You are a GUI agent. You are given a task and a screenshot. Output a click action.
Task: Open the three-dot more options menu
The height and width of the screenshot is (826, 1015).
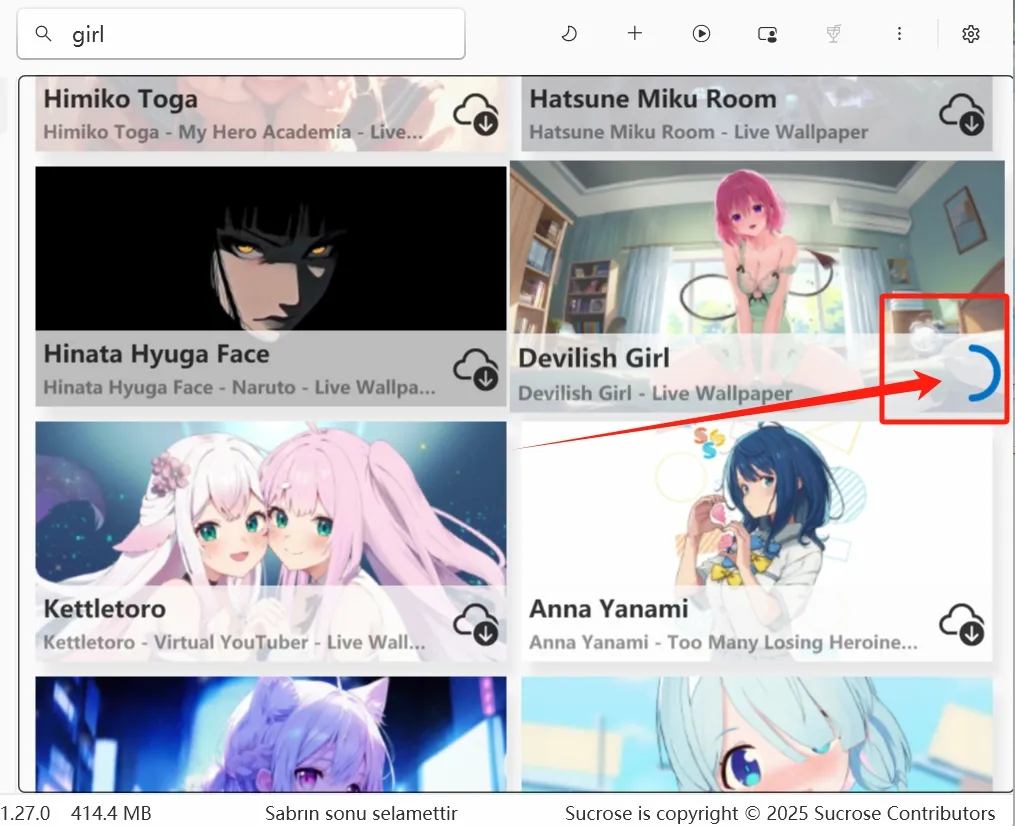pos(900,34)
